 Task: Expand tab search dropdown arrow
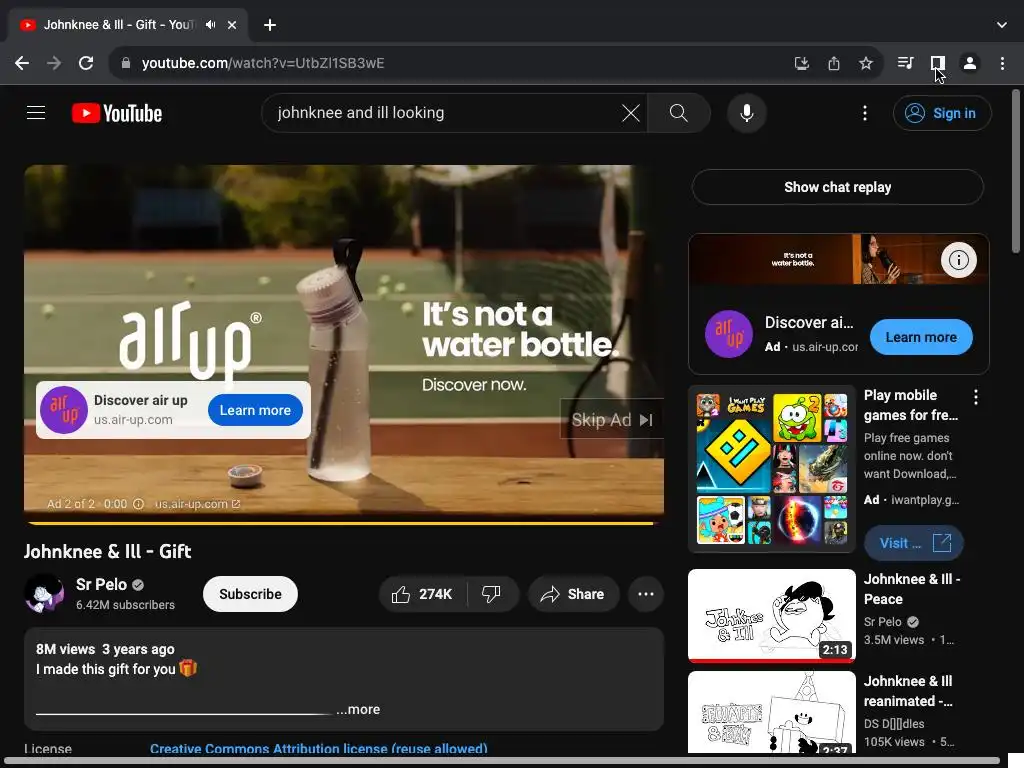point(1002,25)
